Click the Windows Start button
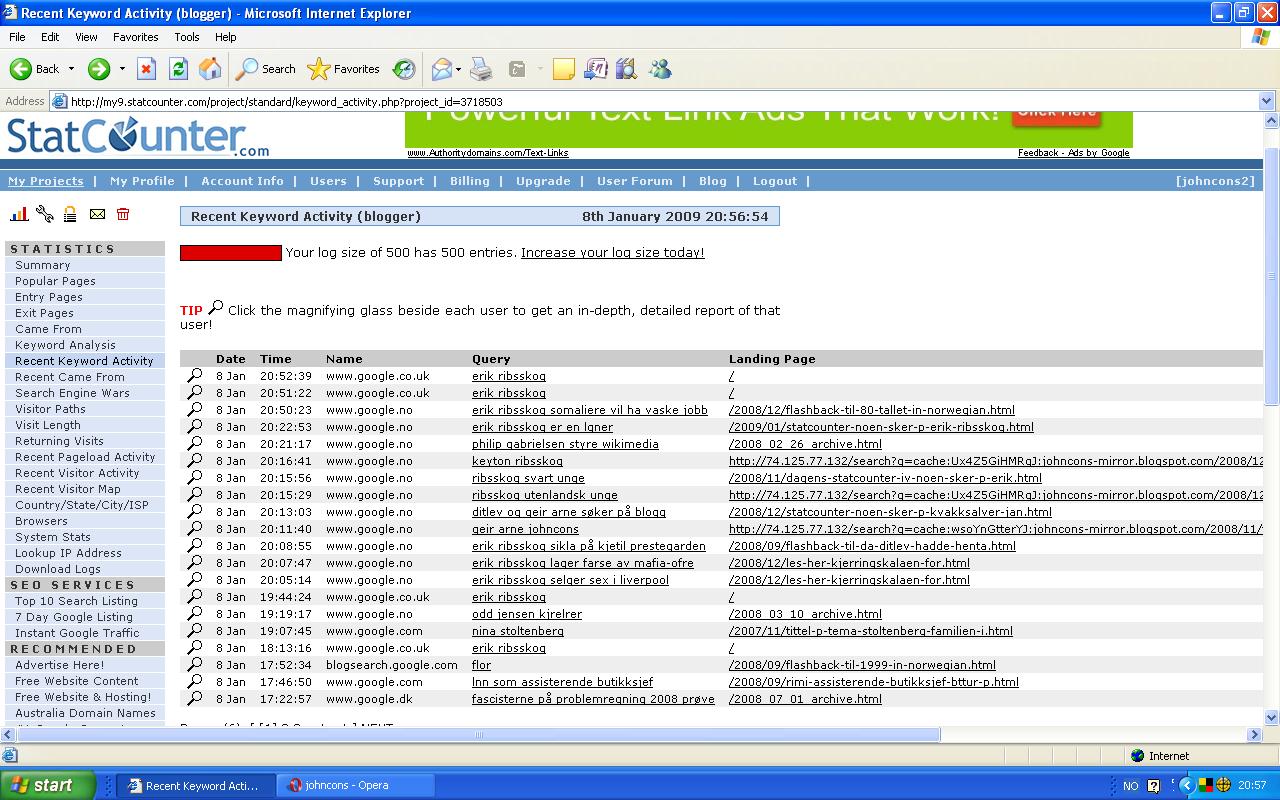Screen dimensions: 1280x800 [x=48, y=785]
